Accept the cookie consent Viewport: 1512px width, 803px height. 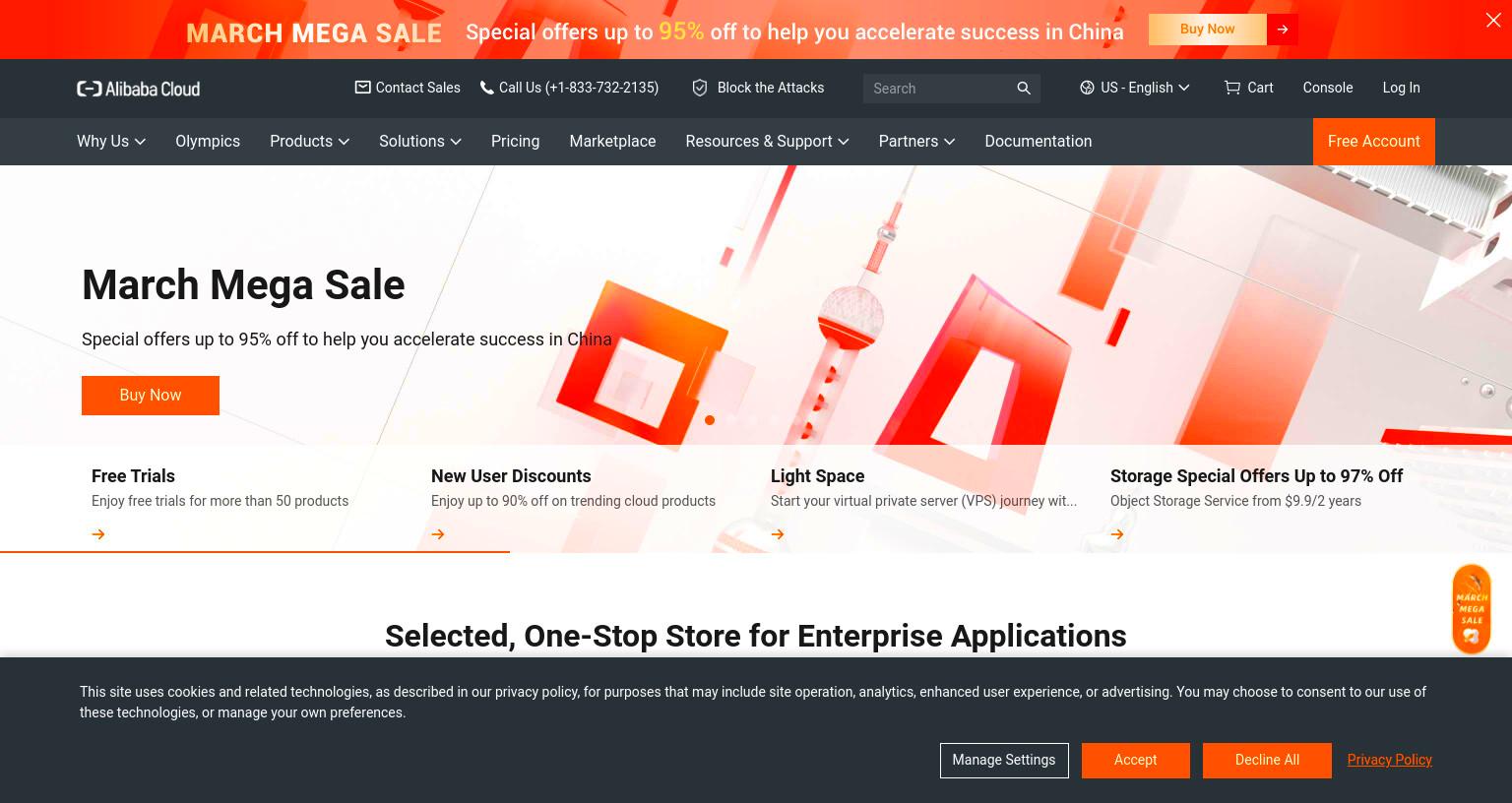tap(1136, 761)
